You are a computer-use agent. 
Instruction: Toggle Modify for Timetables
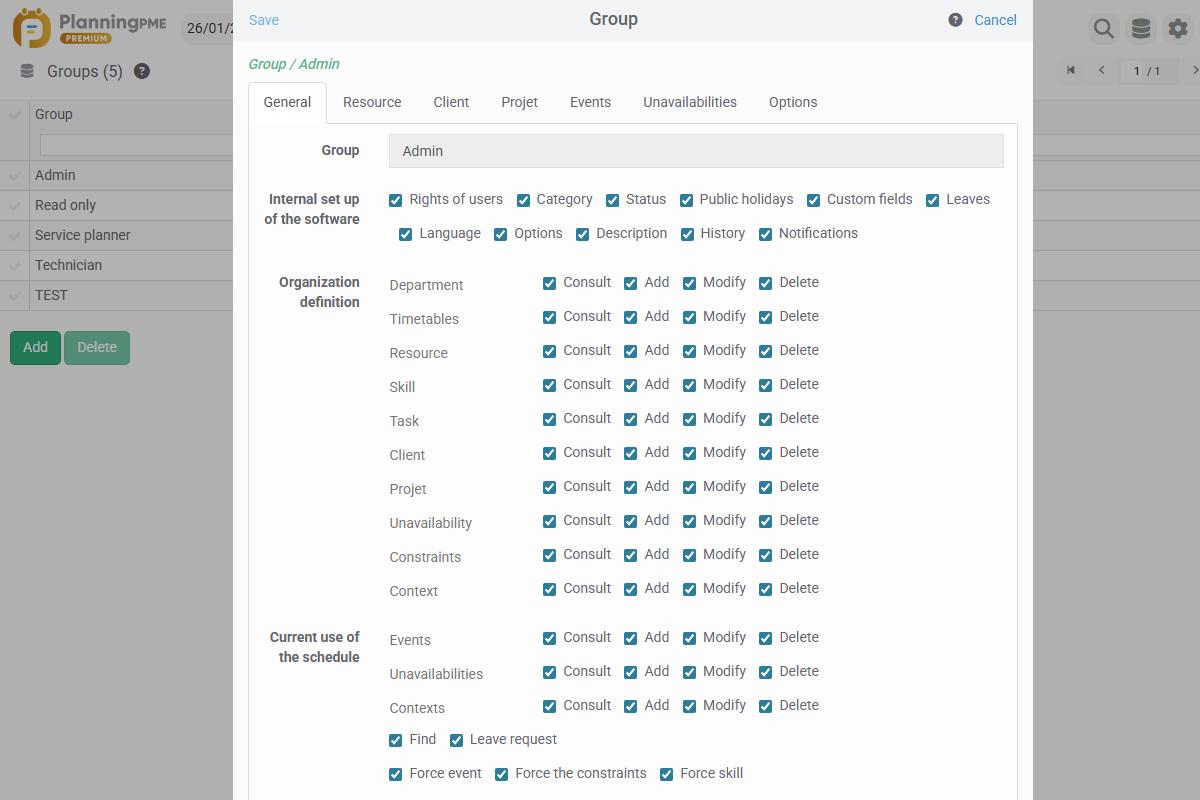[689, 317]
